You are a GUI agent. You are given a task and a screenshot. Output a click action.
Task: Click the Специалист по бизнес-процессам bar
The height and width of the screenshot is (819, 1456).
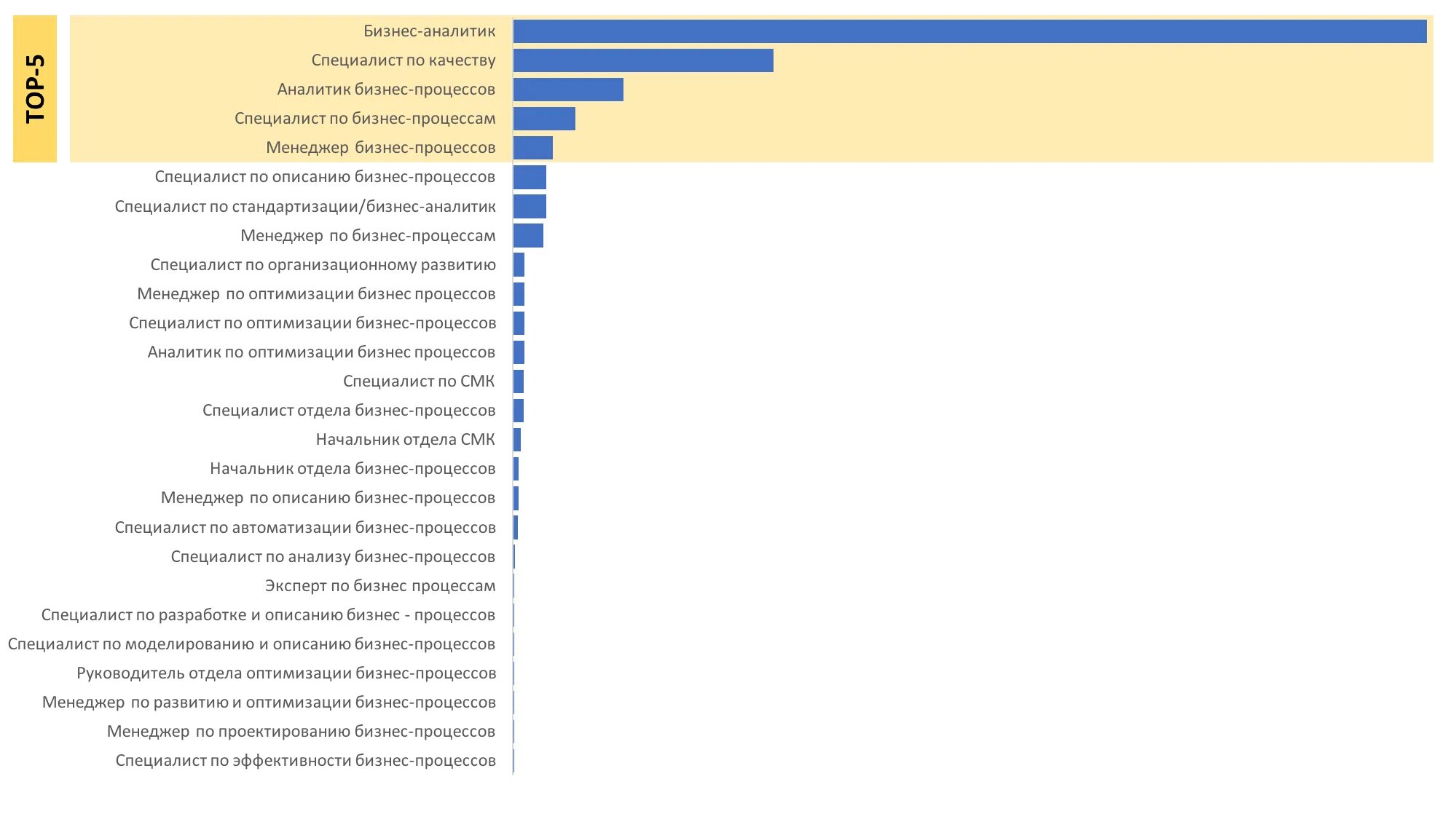(544, 119)
